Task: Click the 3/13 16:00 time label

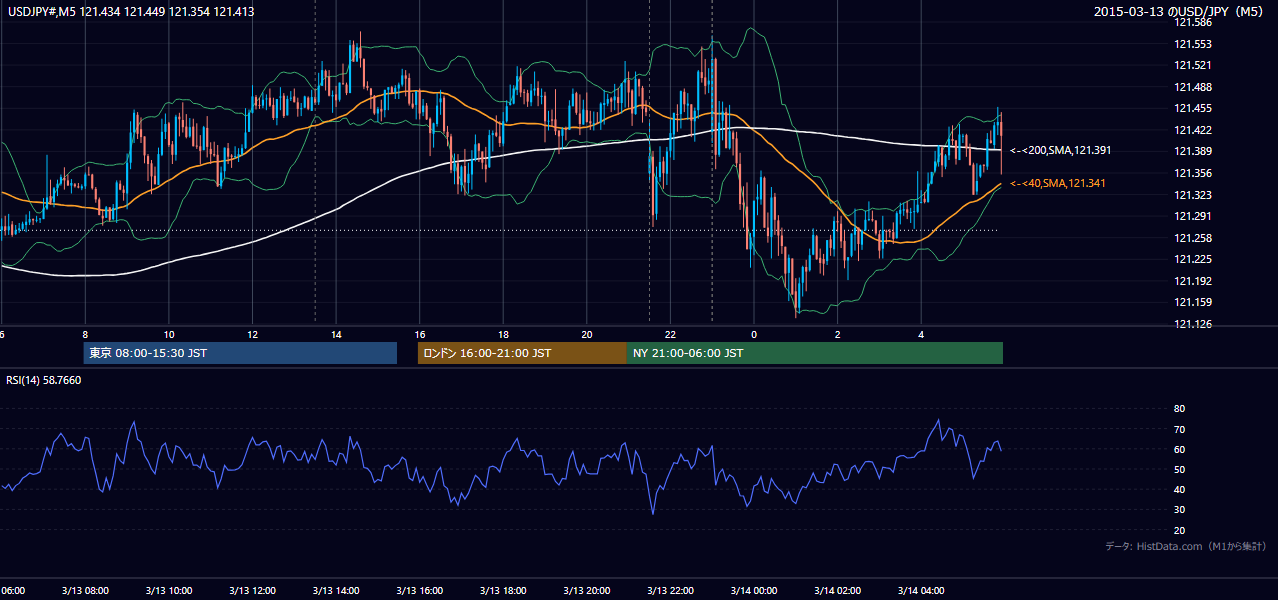Action: click(x=420, y=591)
